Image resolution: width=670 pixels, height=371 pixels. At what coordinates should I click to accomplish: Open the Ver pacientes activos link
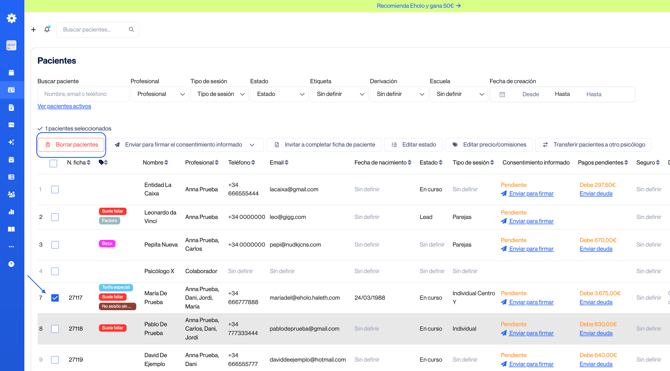coord(64,106)
